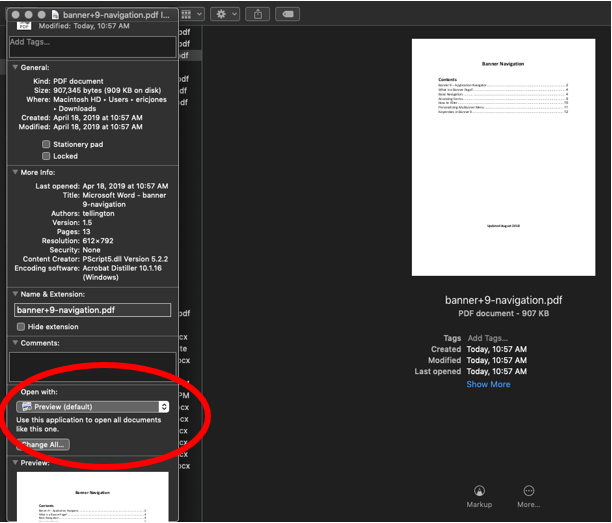Click the 'Microsoft Word - banner' title value
Image resolution: width=612 pixels, height=523 pixels.
tap(124, 195)
